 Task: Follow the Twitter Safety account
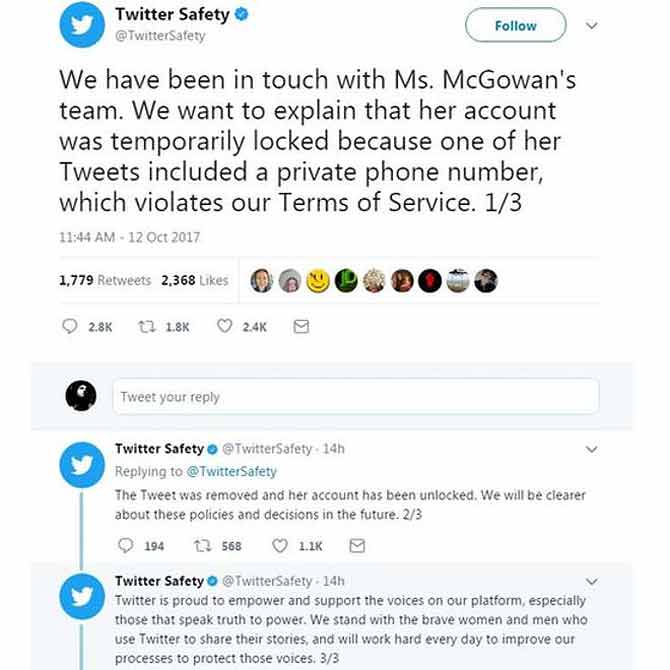[x=515, y=26]
